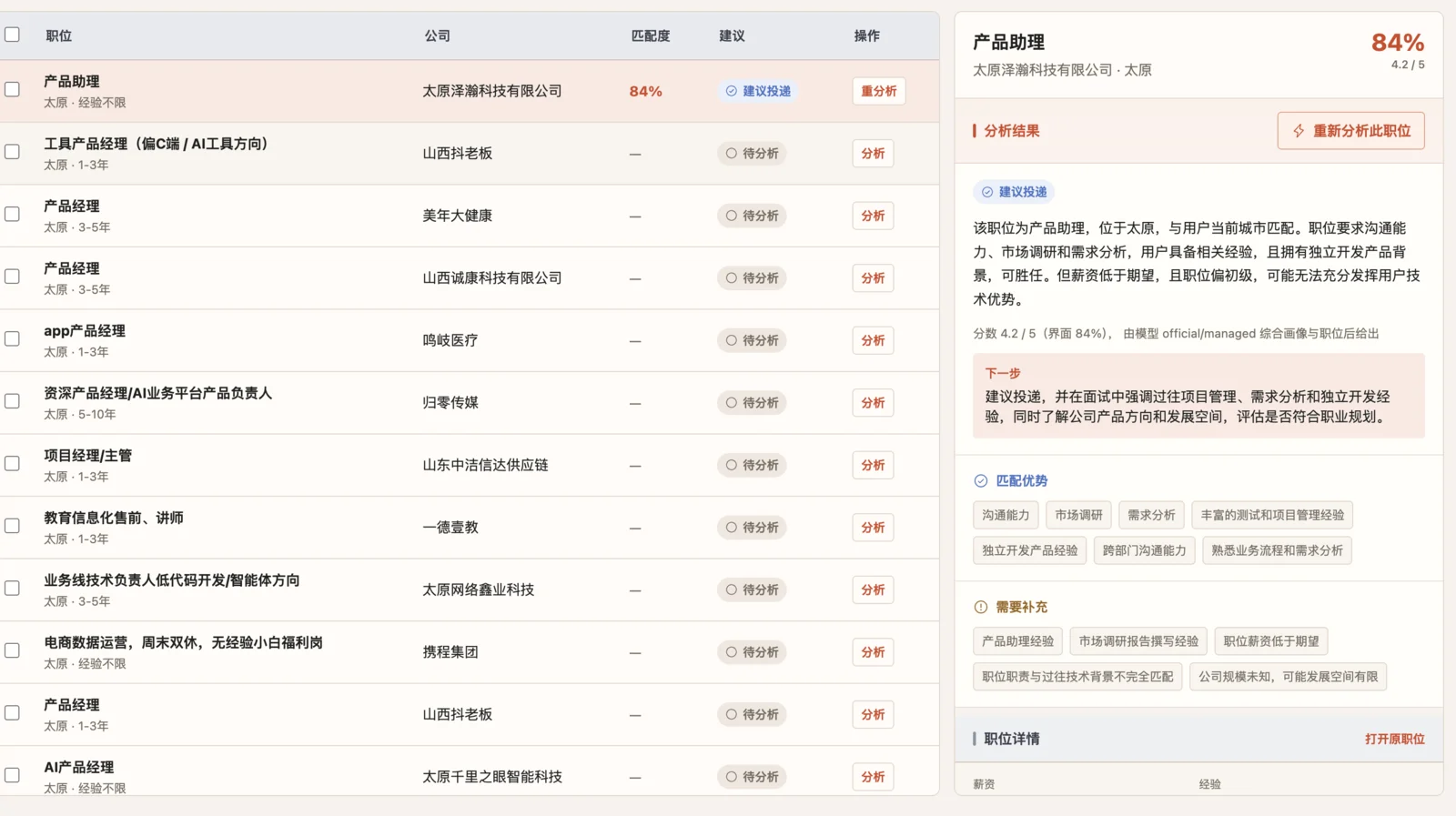
Task: Click 沟通能力 strength tag
Action: (x=1006, y=515)
